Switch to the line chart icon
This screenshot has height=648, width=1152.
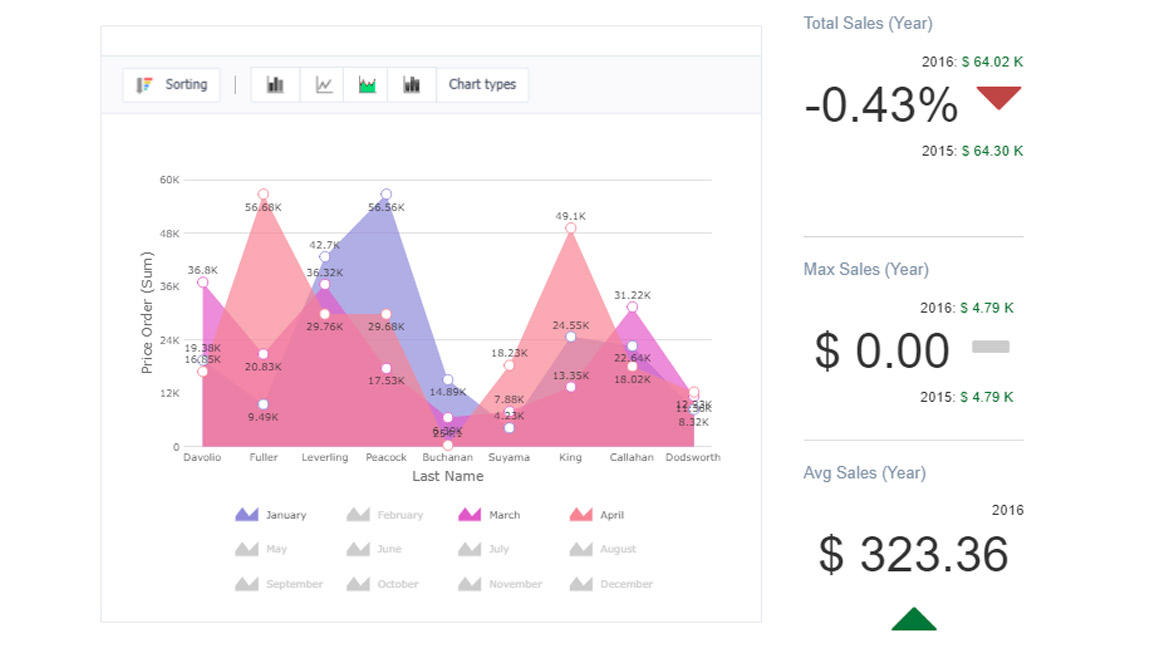pyautogui.click(x=323, y=85)
